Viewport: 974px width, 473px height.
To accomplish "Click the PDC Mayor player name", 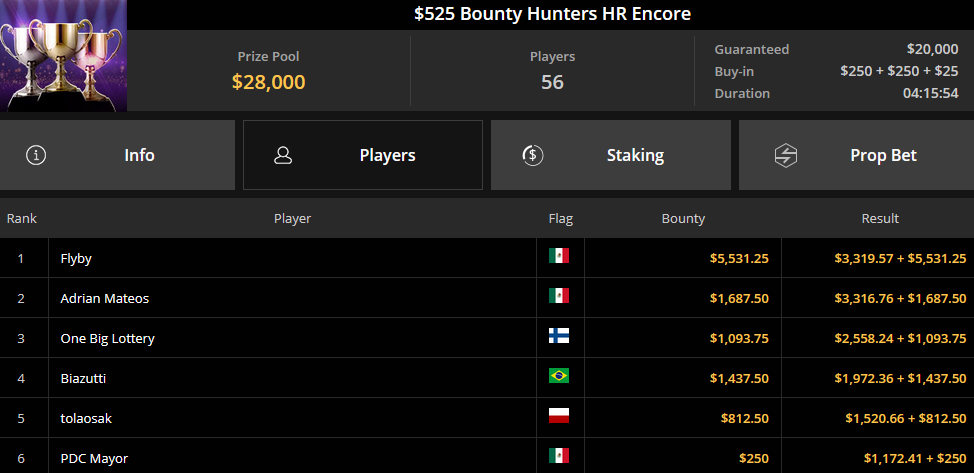I will pos(94,459).
